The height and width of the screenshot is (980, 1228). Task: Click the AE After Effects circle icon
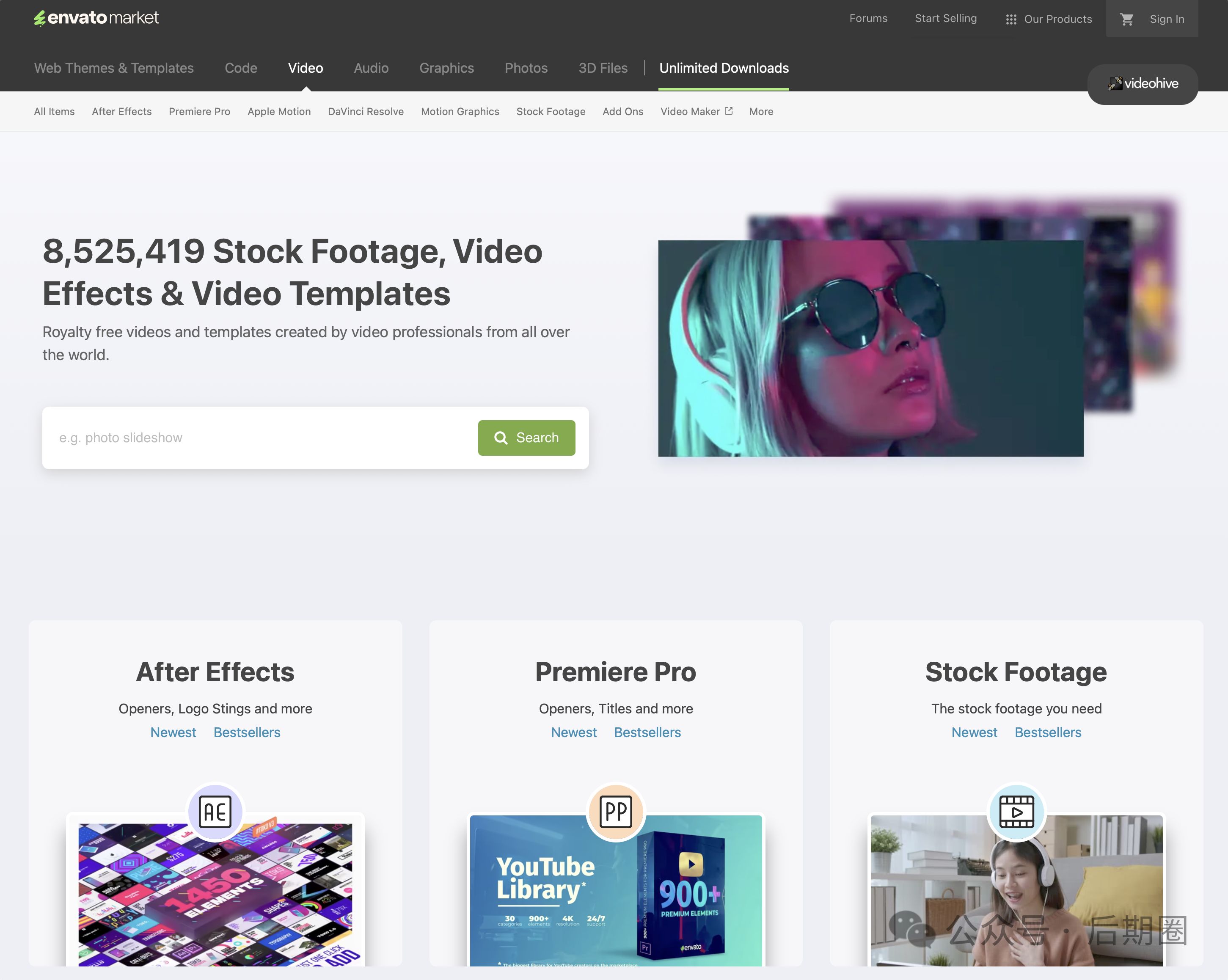click(215, 812)
